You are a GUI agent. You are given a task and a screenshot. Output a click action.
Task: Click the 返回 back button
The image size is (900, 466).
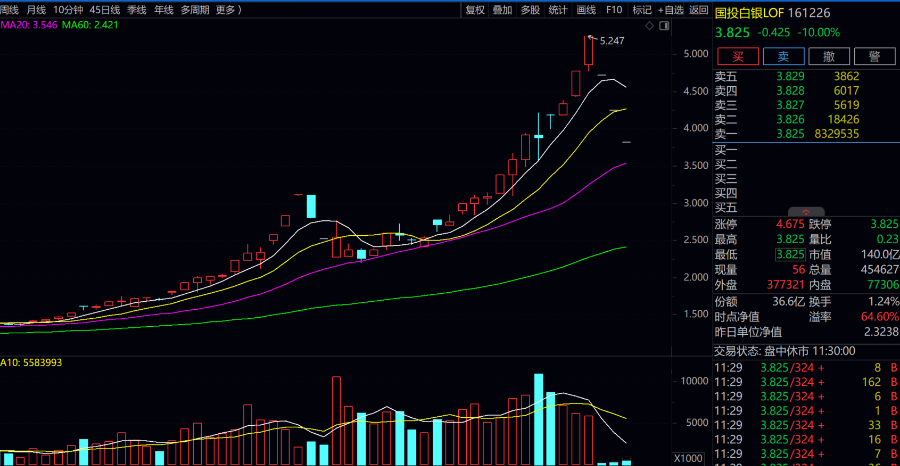tap(698, 10)
